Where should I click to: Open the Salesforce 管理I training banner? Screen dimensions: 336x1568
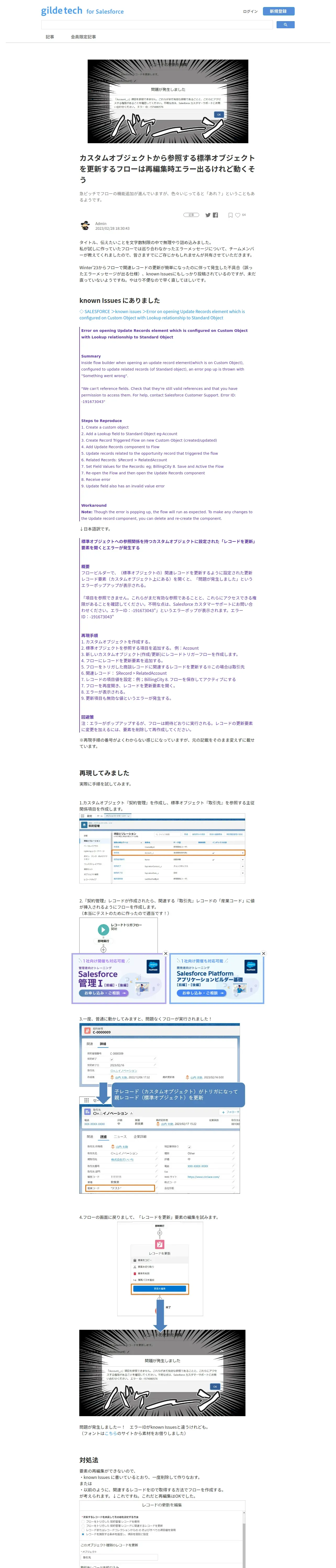tap(119, 978)
